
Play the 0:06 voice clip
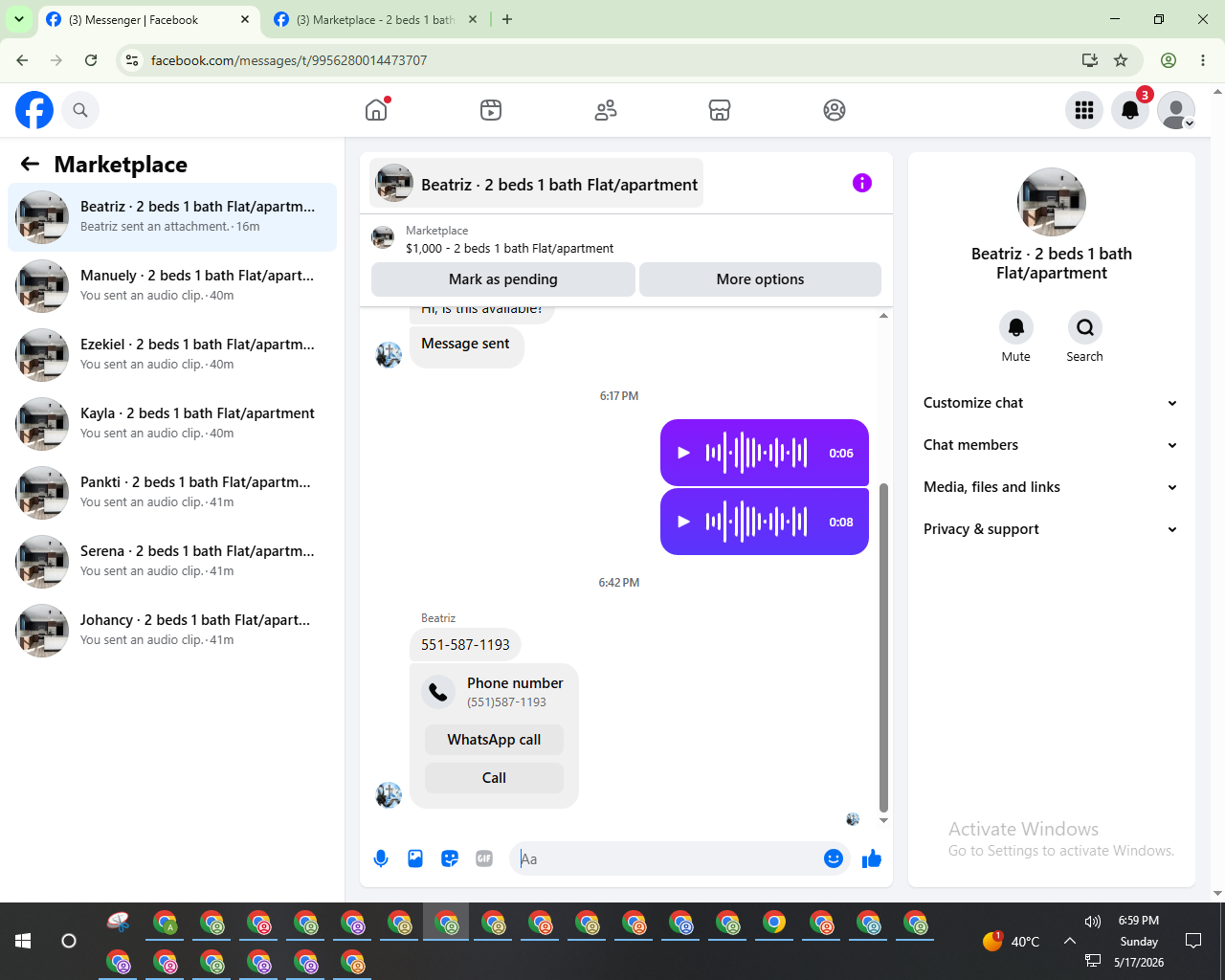683,453
